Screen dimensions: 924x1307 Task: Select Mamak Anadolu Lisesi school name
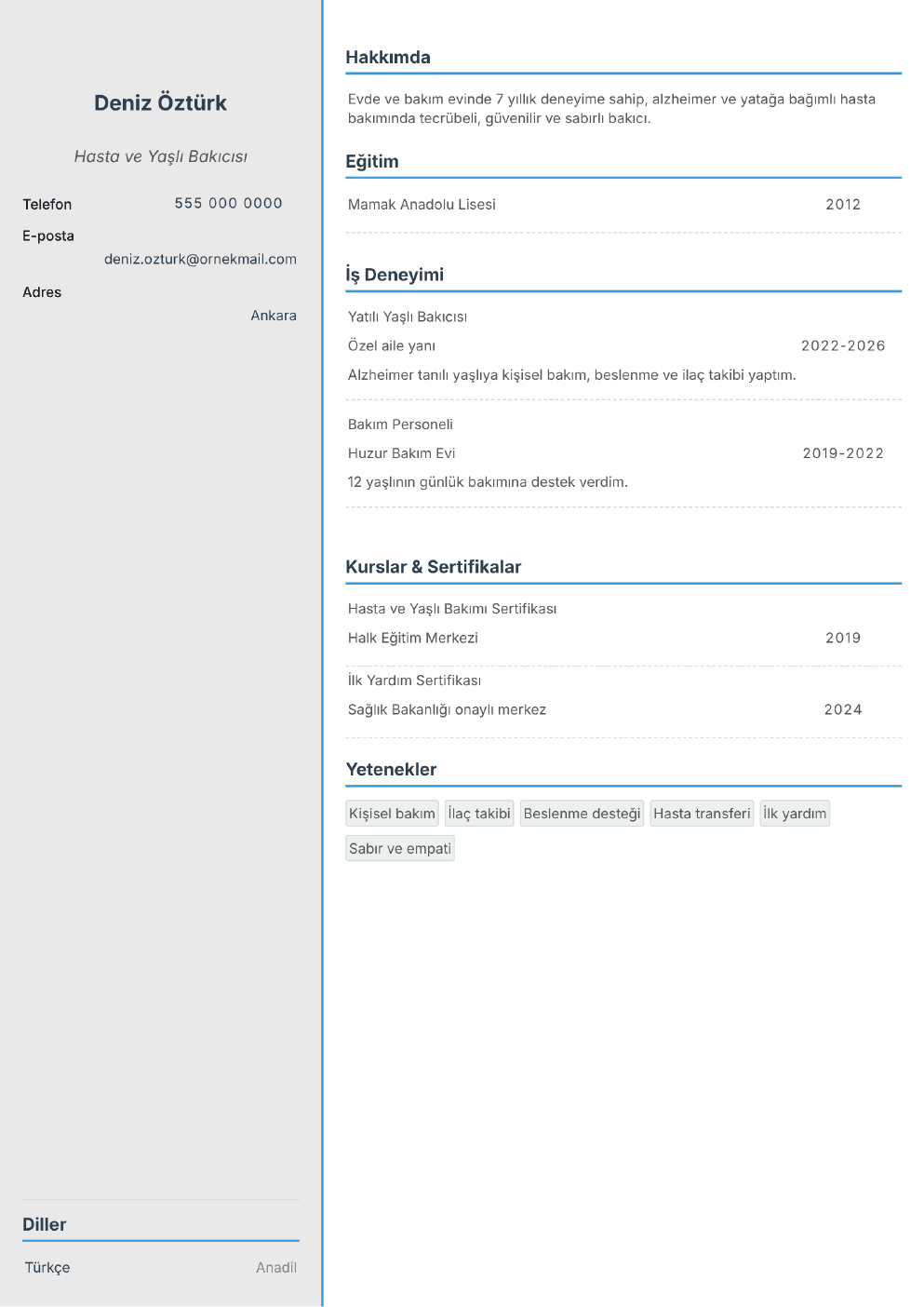coord(422,204)
